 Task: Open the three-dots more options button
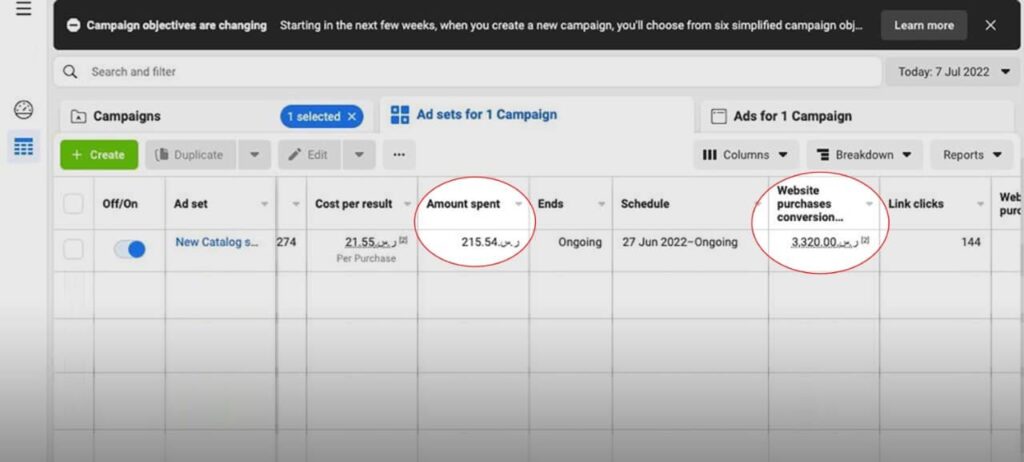click(x=399, y=155)
